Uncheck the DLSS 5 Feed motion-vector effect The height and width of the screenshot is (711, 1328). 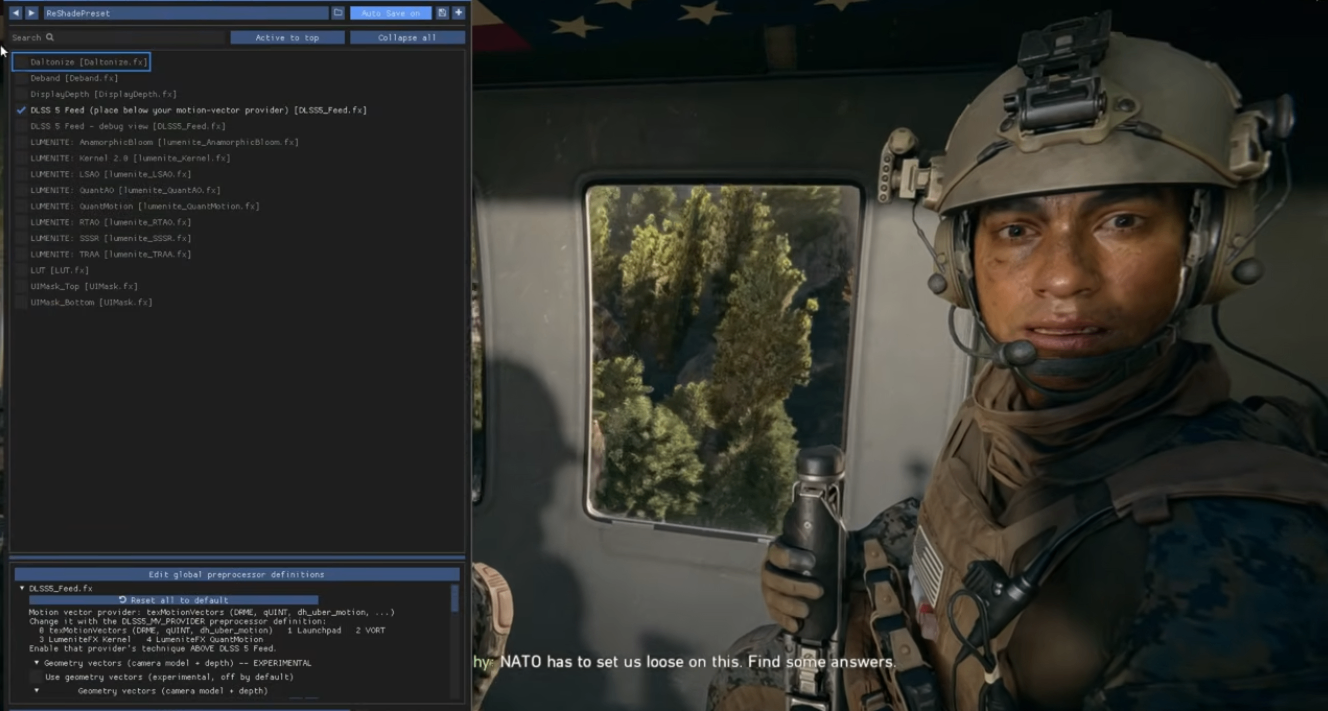pos(21,110)
